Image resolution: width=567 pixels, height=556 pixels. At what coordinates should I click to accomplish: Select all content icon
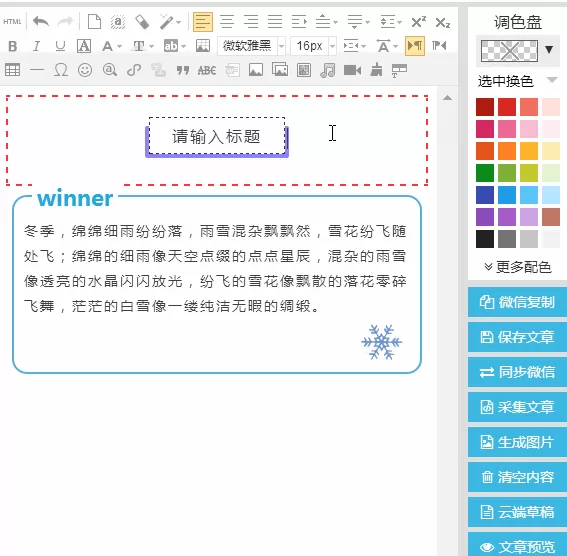(x=118, y=22)
